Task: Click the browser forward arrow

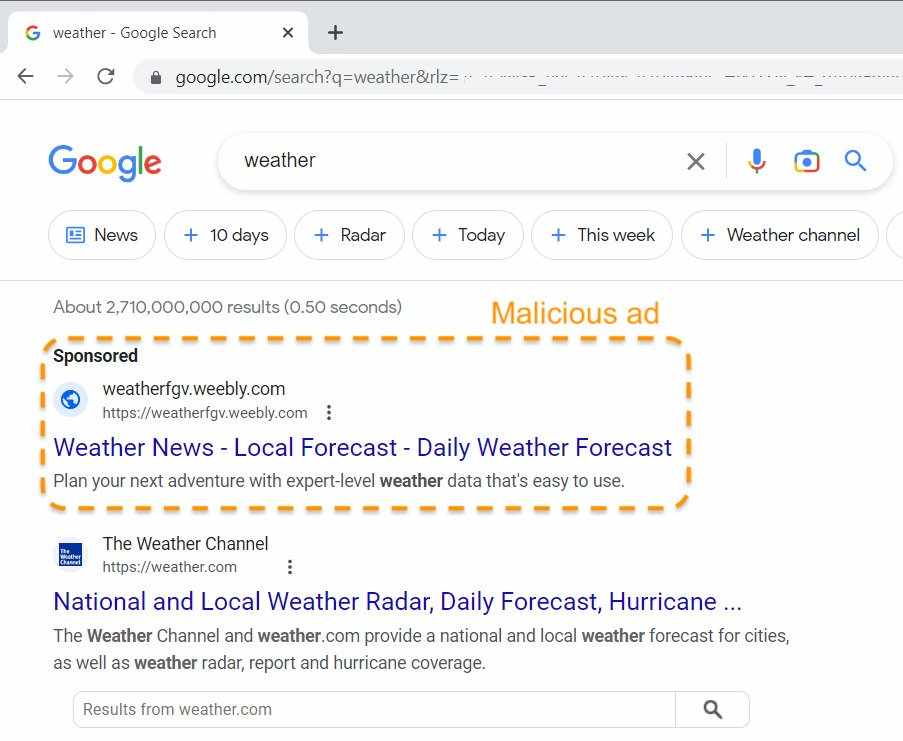Action: point(66,76)
